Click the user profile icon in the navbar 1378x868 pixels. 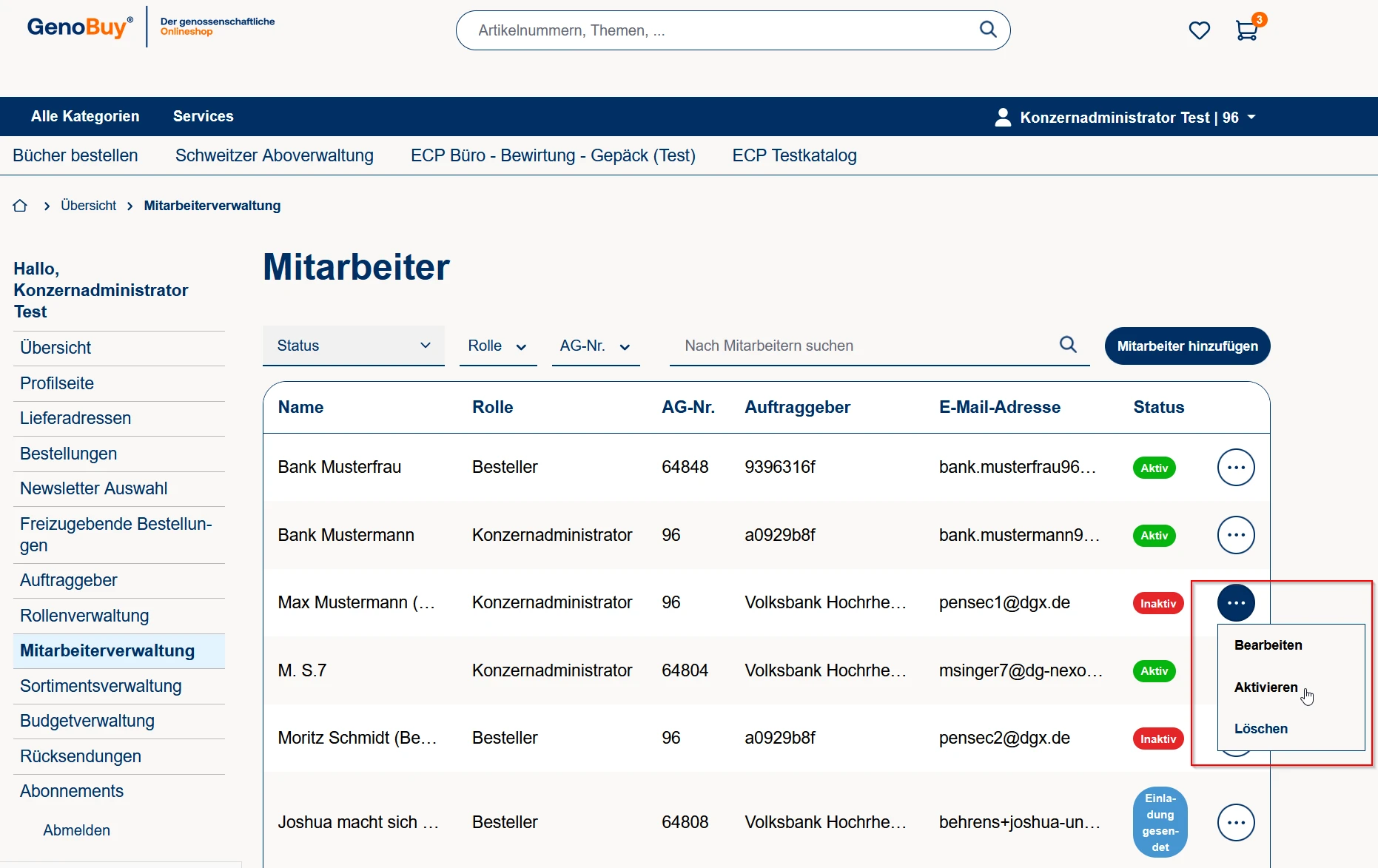tap(1003, 118)
